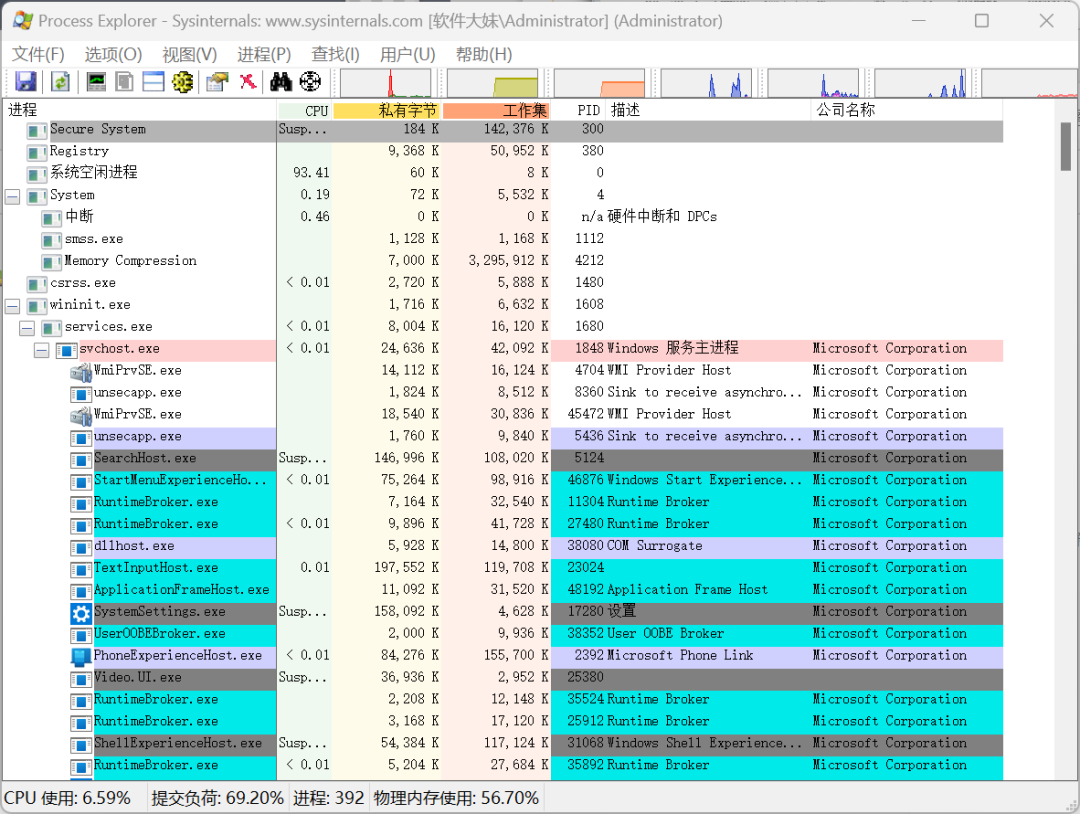Select UserOOBEBroker.exe process
The image size is (1080, 814).
click(x=159, y=634)
